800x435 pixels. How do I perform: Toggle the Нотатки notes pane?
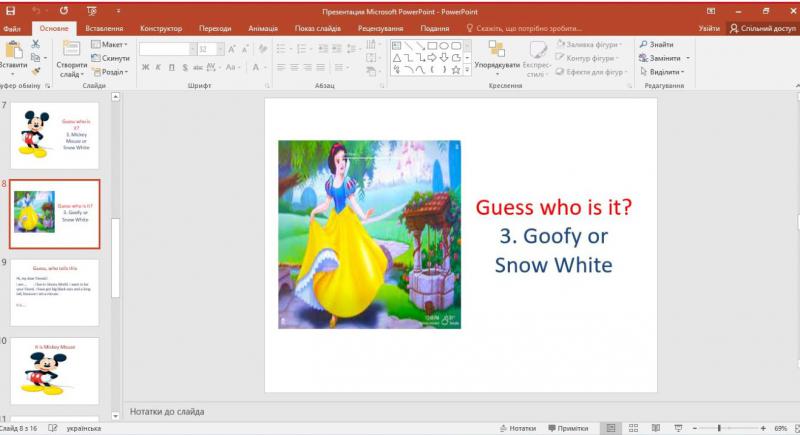(518, 428)
